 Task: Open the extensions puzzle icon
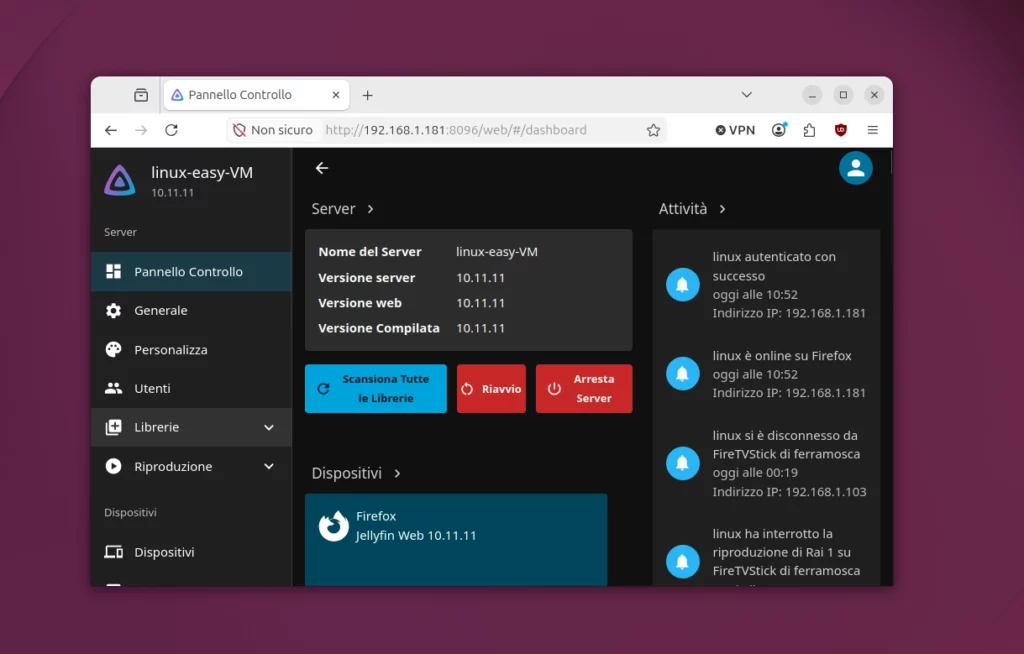(x=809, y=130)
